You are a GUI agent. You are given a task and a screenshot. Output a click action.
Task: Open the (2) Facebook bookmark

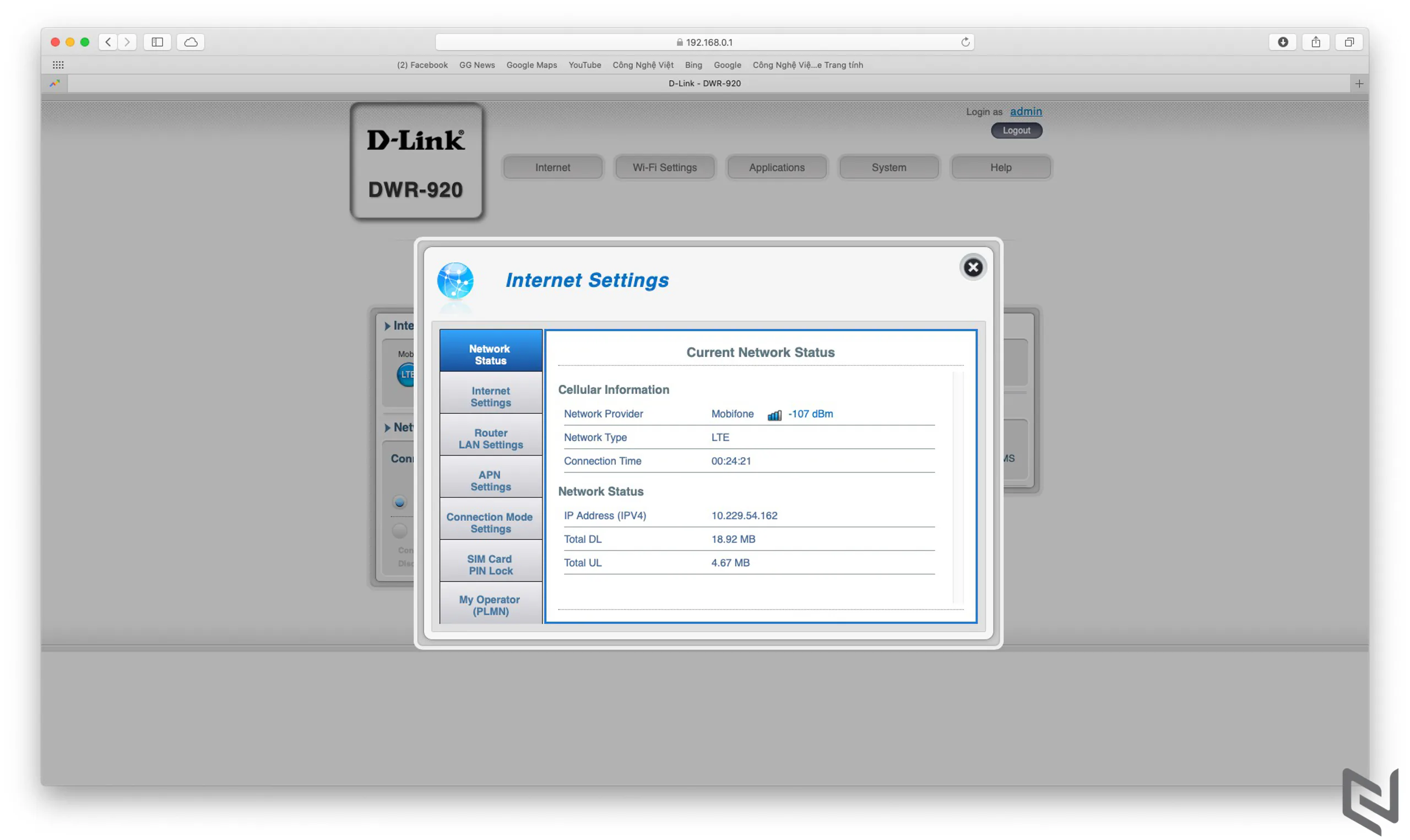click(x=422, y=65)
